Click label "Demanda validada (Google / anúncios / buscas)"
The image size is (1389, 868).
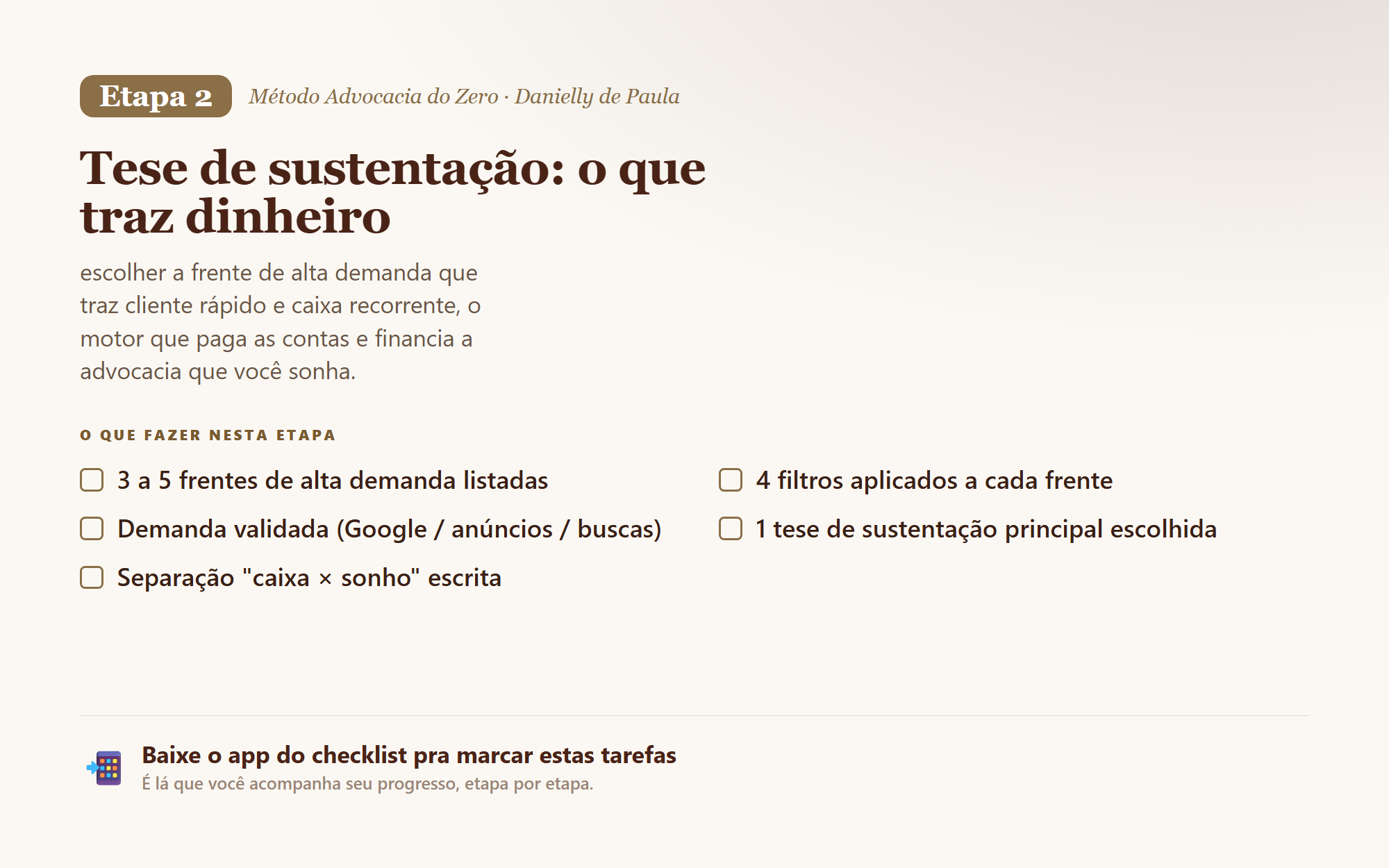389,529
